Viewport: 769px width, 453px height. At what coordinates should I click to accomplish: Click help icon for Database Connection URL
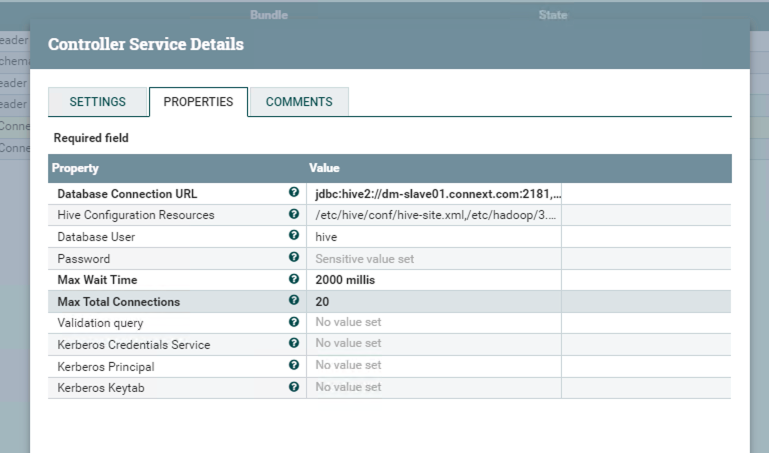294,192
